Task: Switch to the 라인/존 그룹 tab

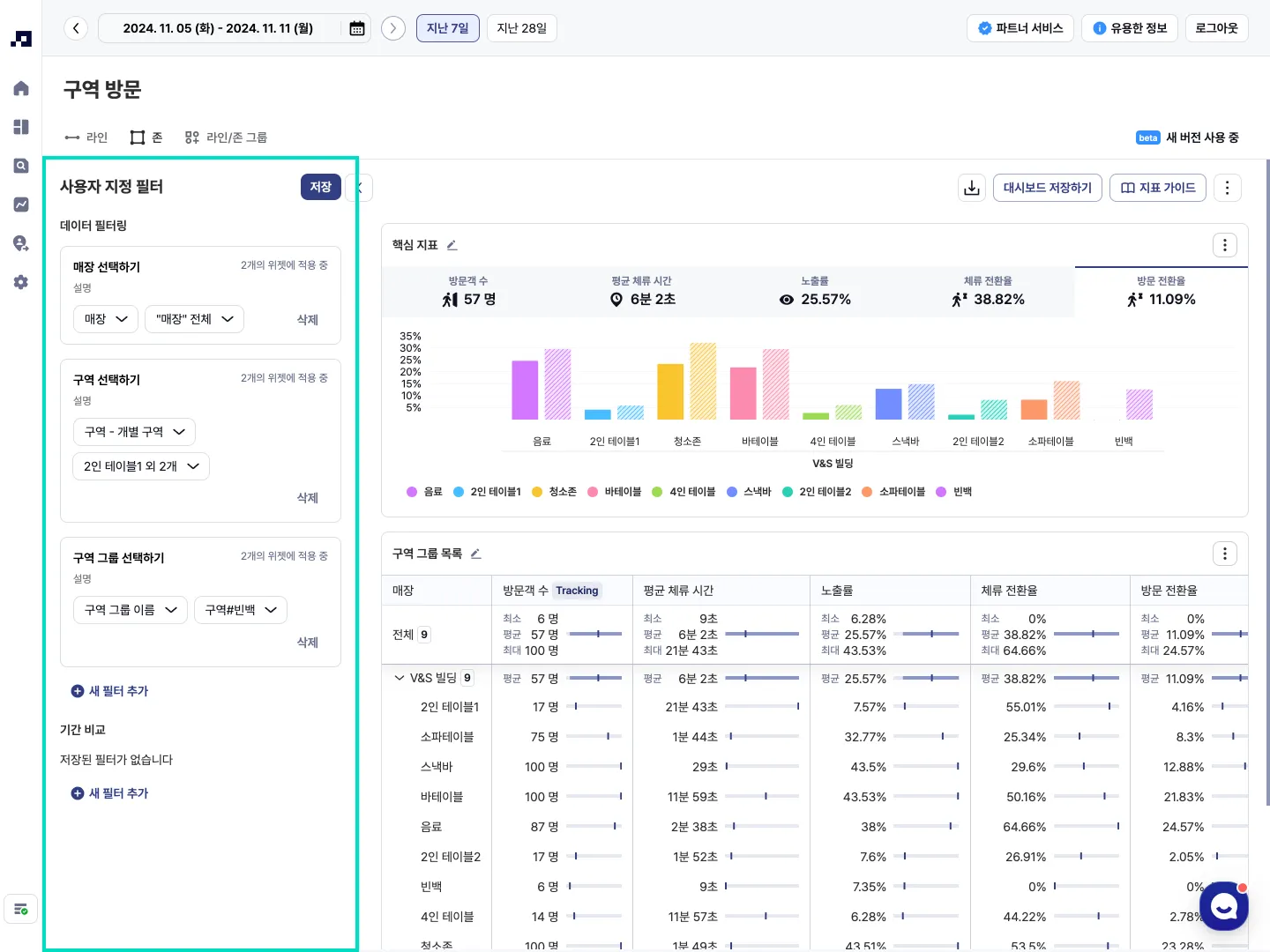Action: click(226, 138)
